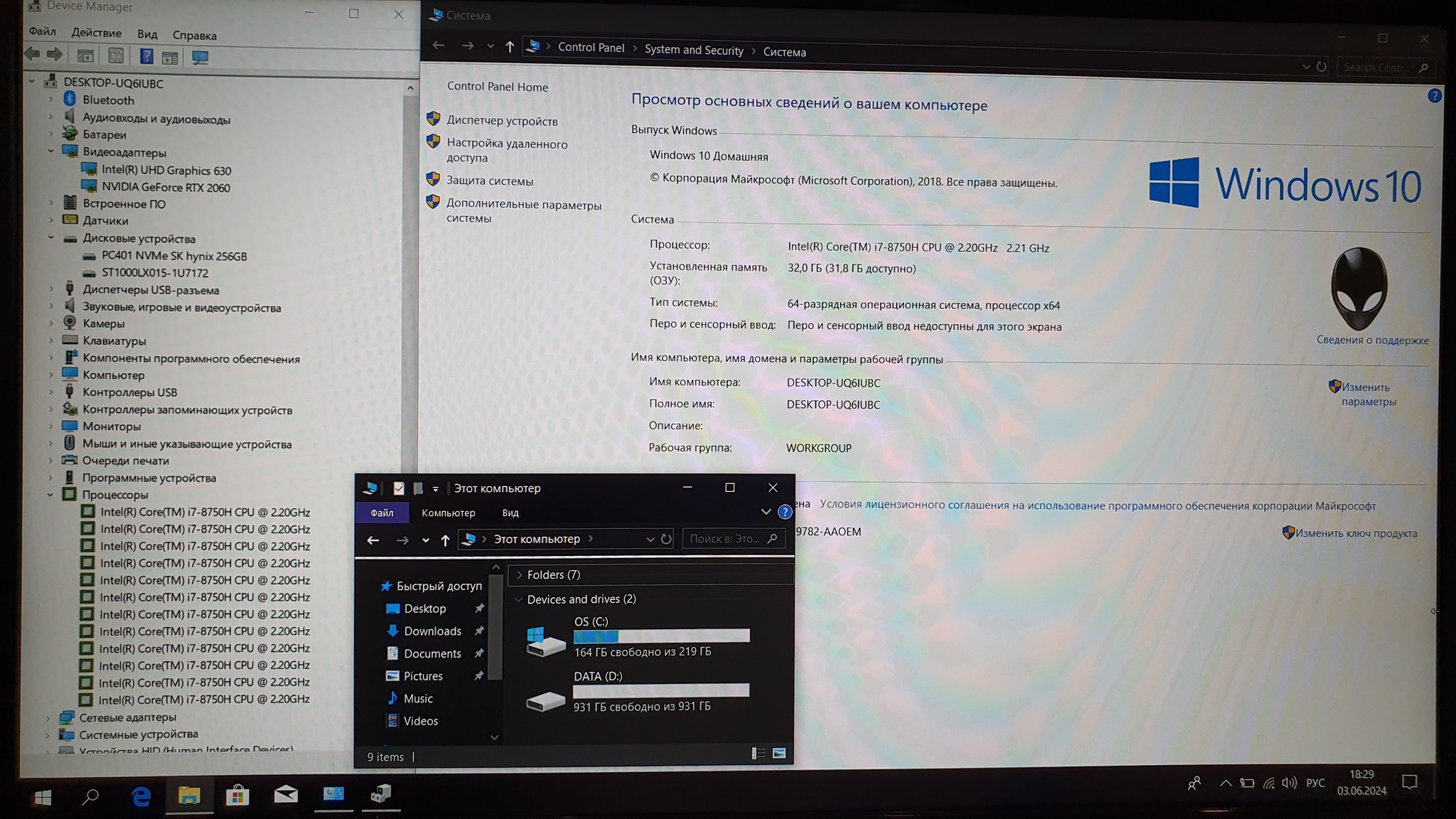Viewport: 1456px width, 819px height.
Task: Collapse the Процессоры tree node
Action: point(50,495)
